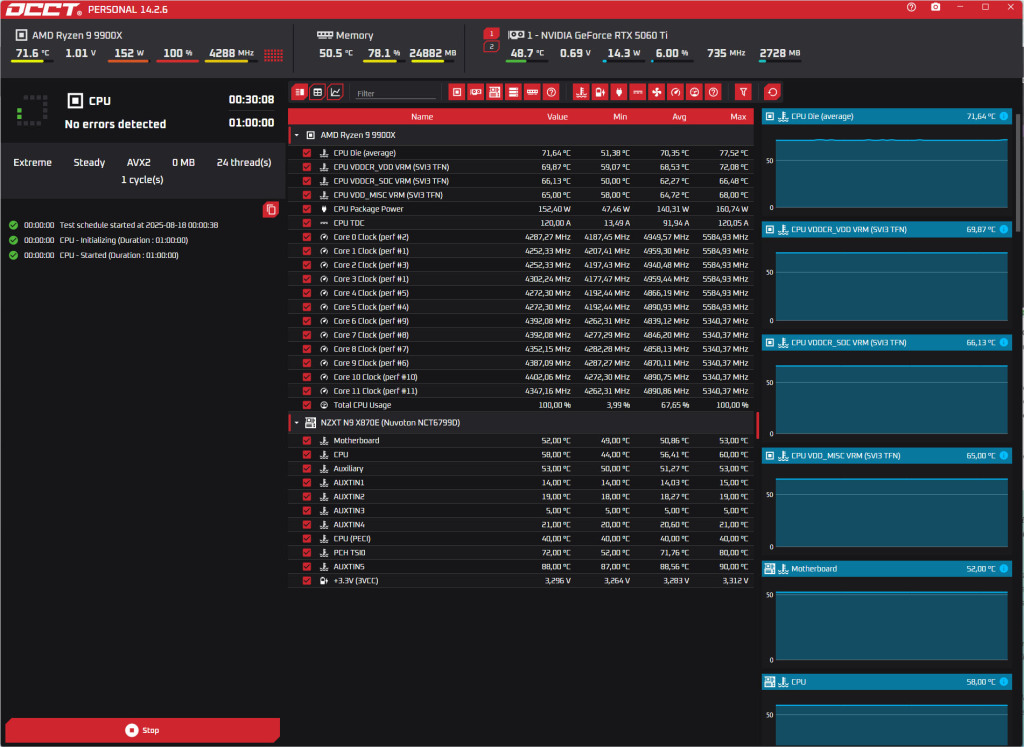
Task: Reset sensor min/max values with the refresh icon
Action: tap(773, 92)
